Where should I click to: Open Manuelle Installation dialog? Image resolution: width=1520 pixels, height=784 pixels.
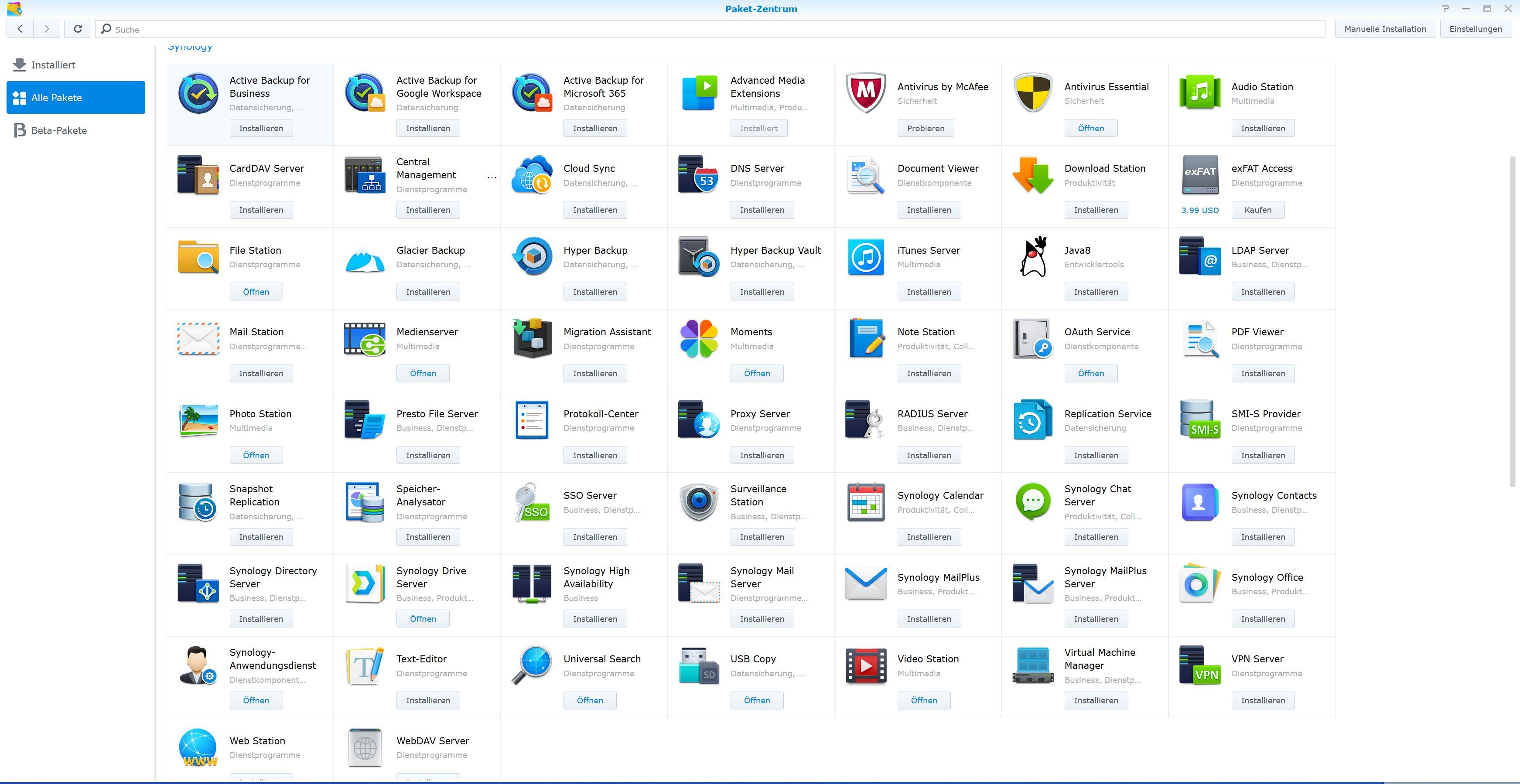click(1385, 29)
